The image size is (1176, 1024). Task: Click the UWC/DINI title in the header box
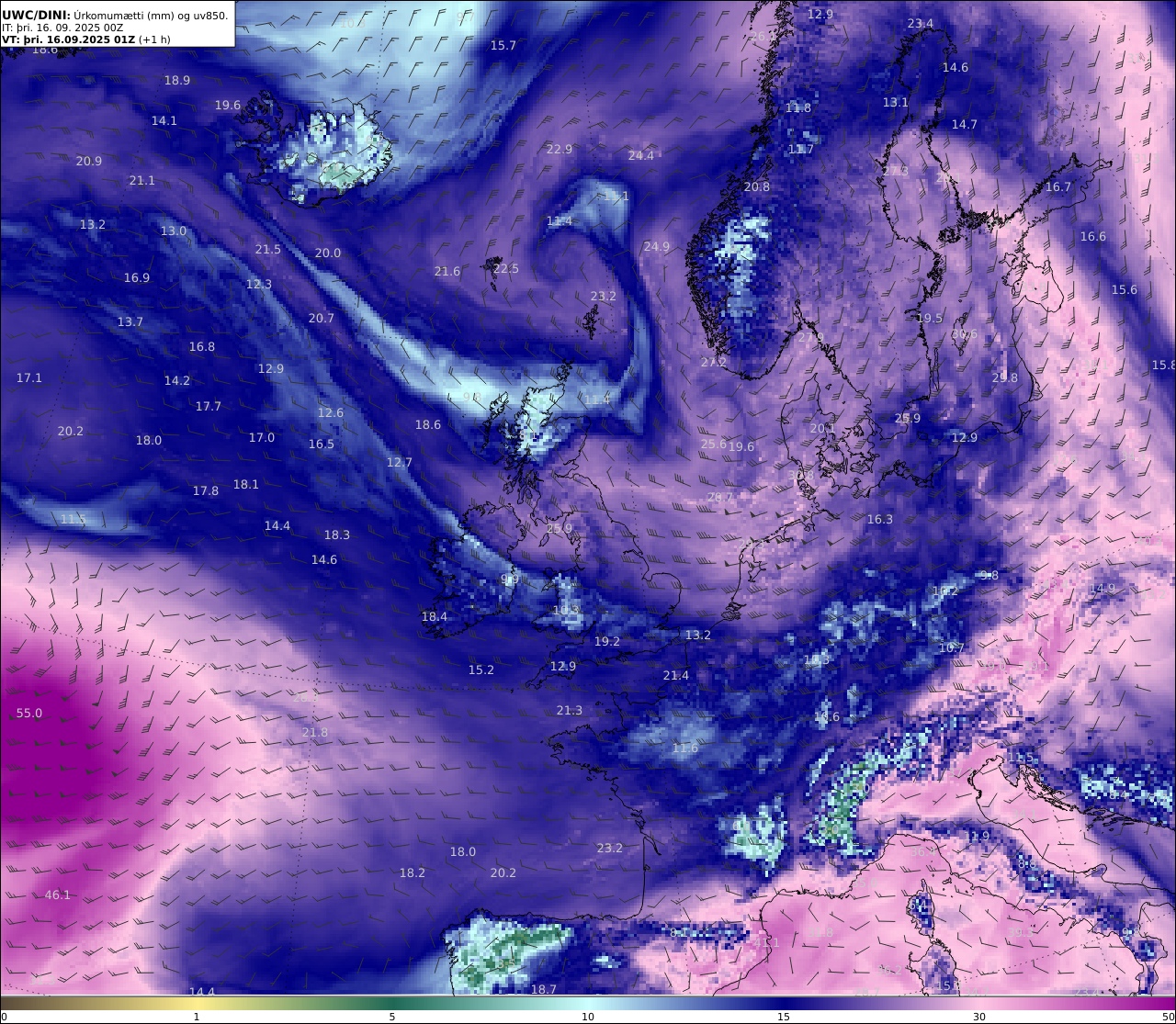(35, 16)
